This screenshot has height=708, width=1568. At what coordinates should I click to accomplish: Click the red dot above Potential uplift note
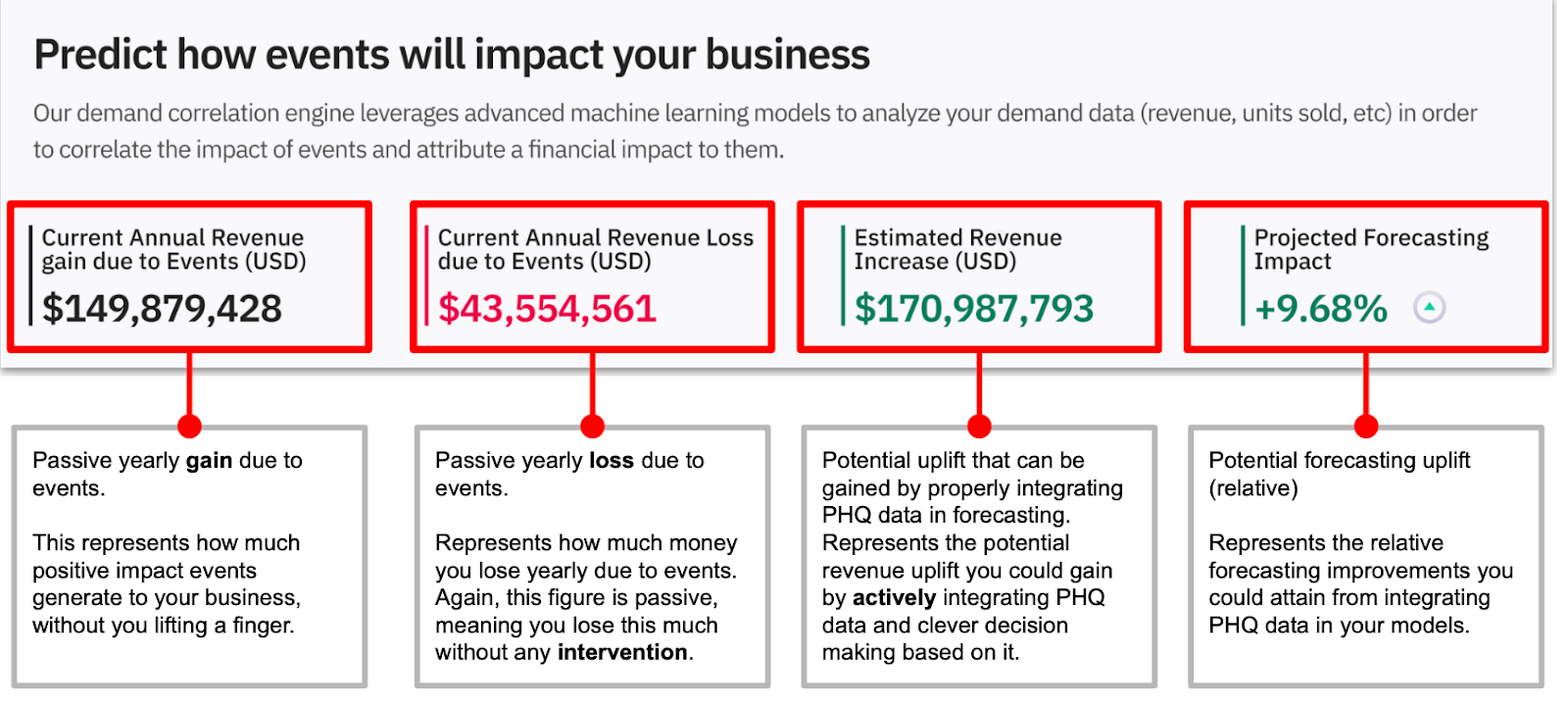coord(979,426)
